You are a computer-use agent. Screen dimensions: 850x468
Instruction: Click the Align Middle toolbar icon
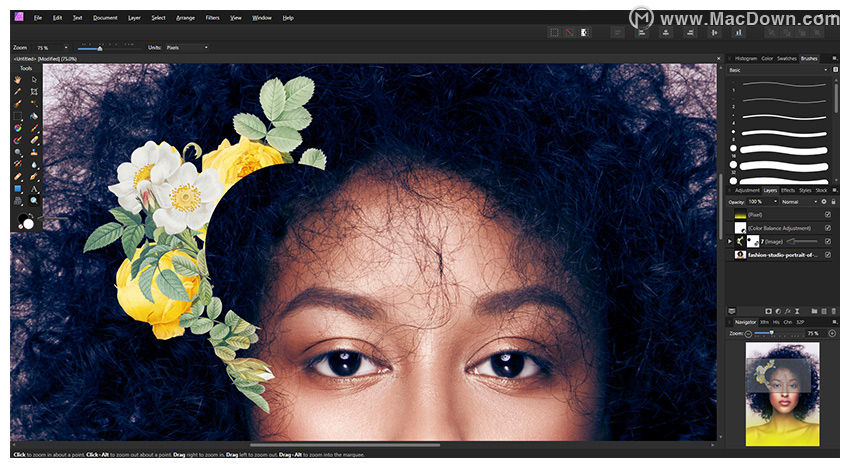coord(714,33)
